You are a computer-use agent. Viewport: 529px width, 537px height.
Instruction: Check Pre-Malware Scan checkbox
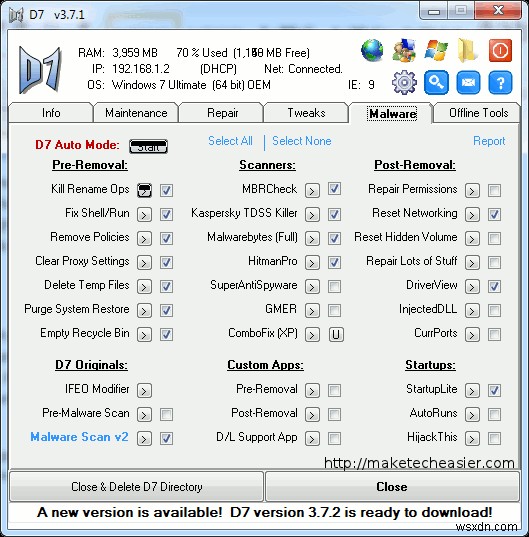(166, 414)
